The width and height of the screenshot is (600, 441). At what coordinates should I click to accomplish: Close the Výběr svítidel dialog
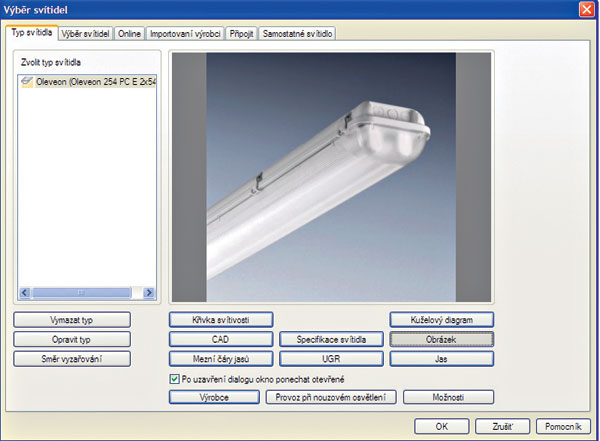585,9
